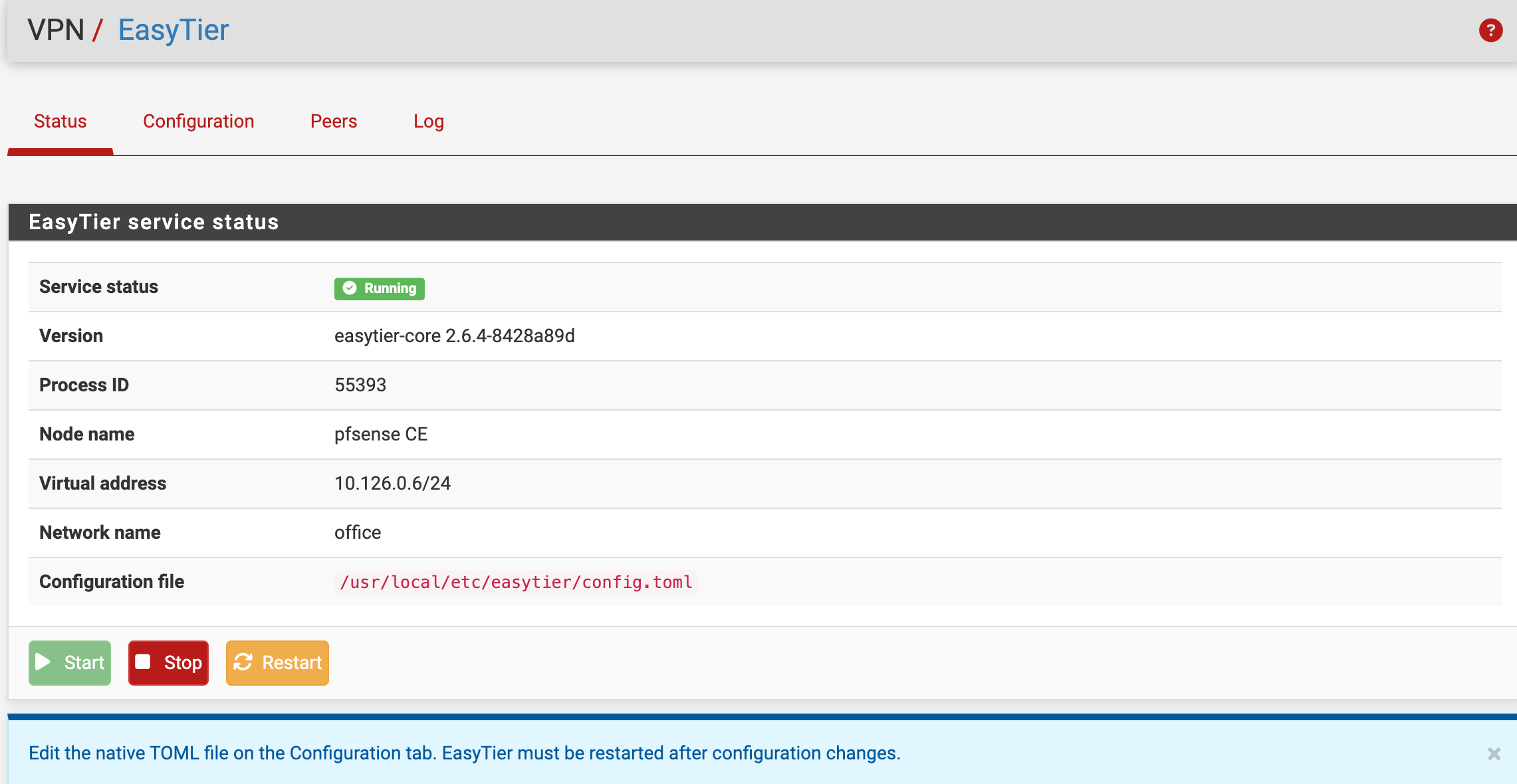
Task: Click the green Running status badge
Action: point(379,288)
